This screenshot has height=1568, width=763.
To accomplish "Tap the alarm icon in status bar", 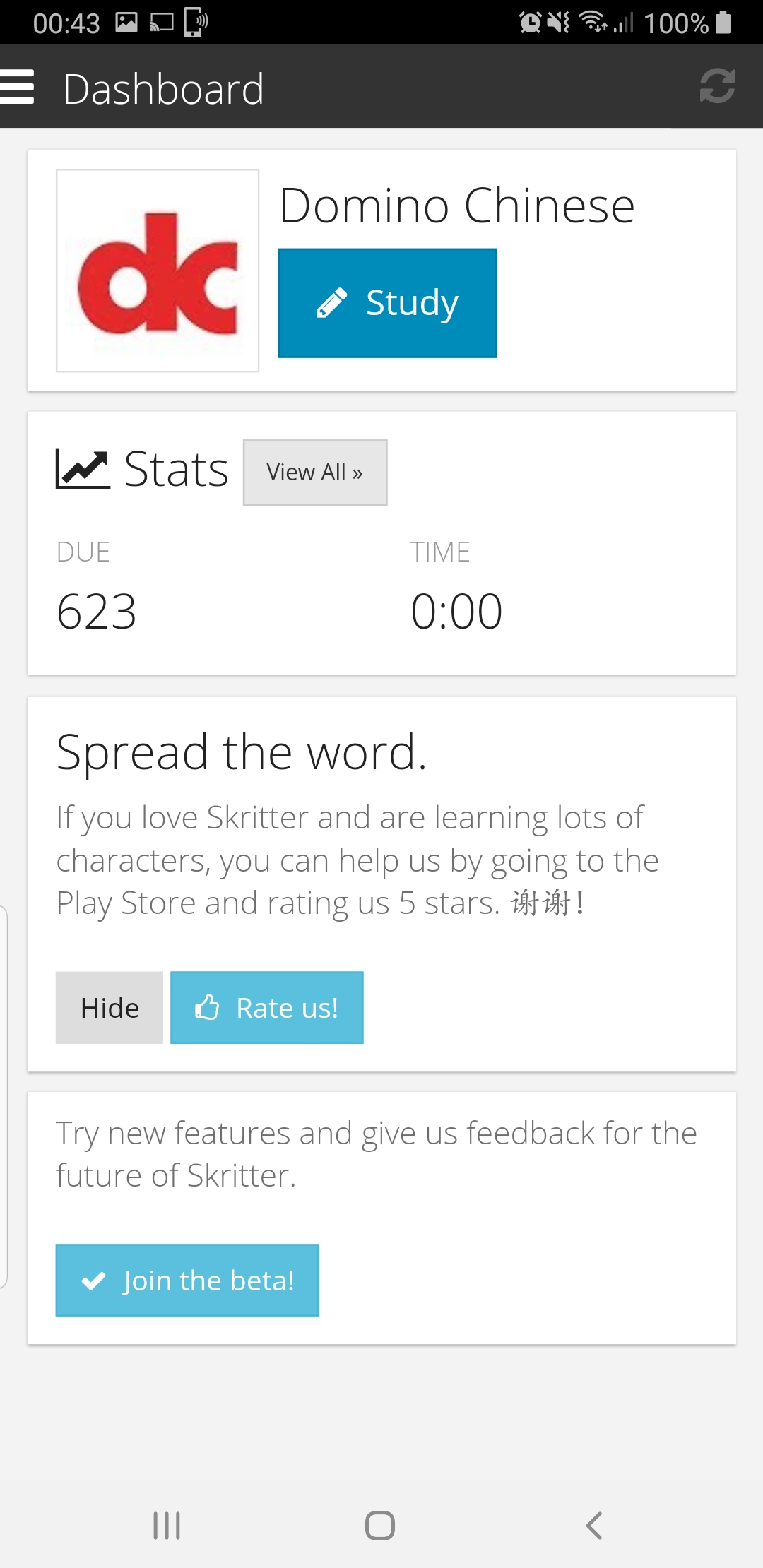I will point(530,23).
